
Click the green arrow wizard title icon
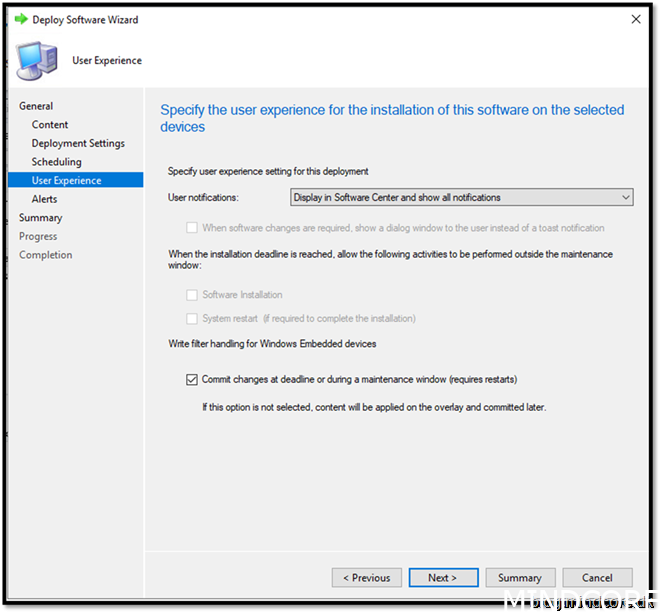click(20, 19)
